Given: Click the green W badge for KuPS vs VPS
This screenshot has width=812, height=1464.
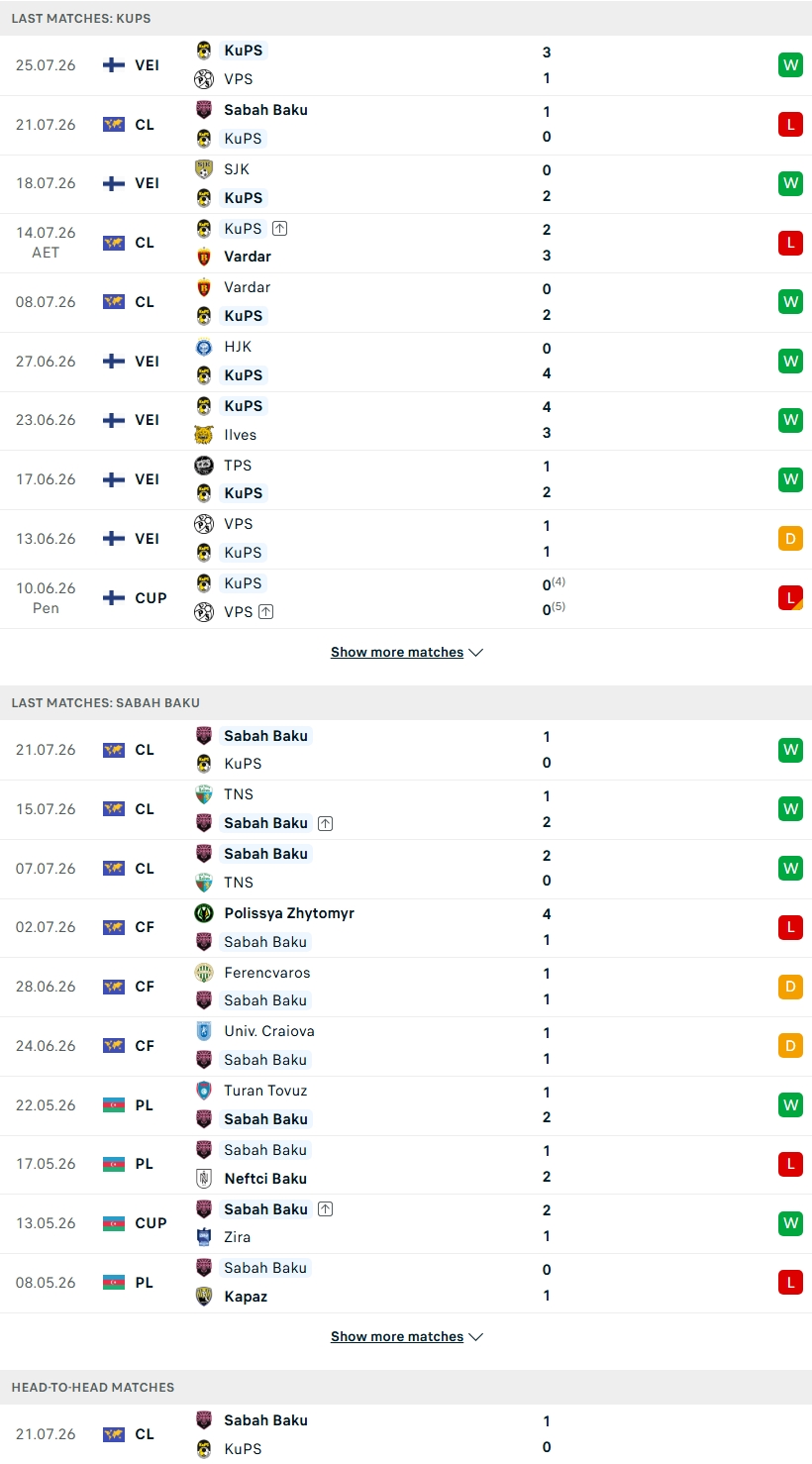Looking at the screenshot, I should pos(789,65).
